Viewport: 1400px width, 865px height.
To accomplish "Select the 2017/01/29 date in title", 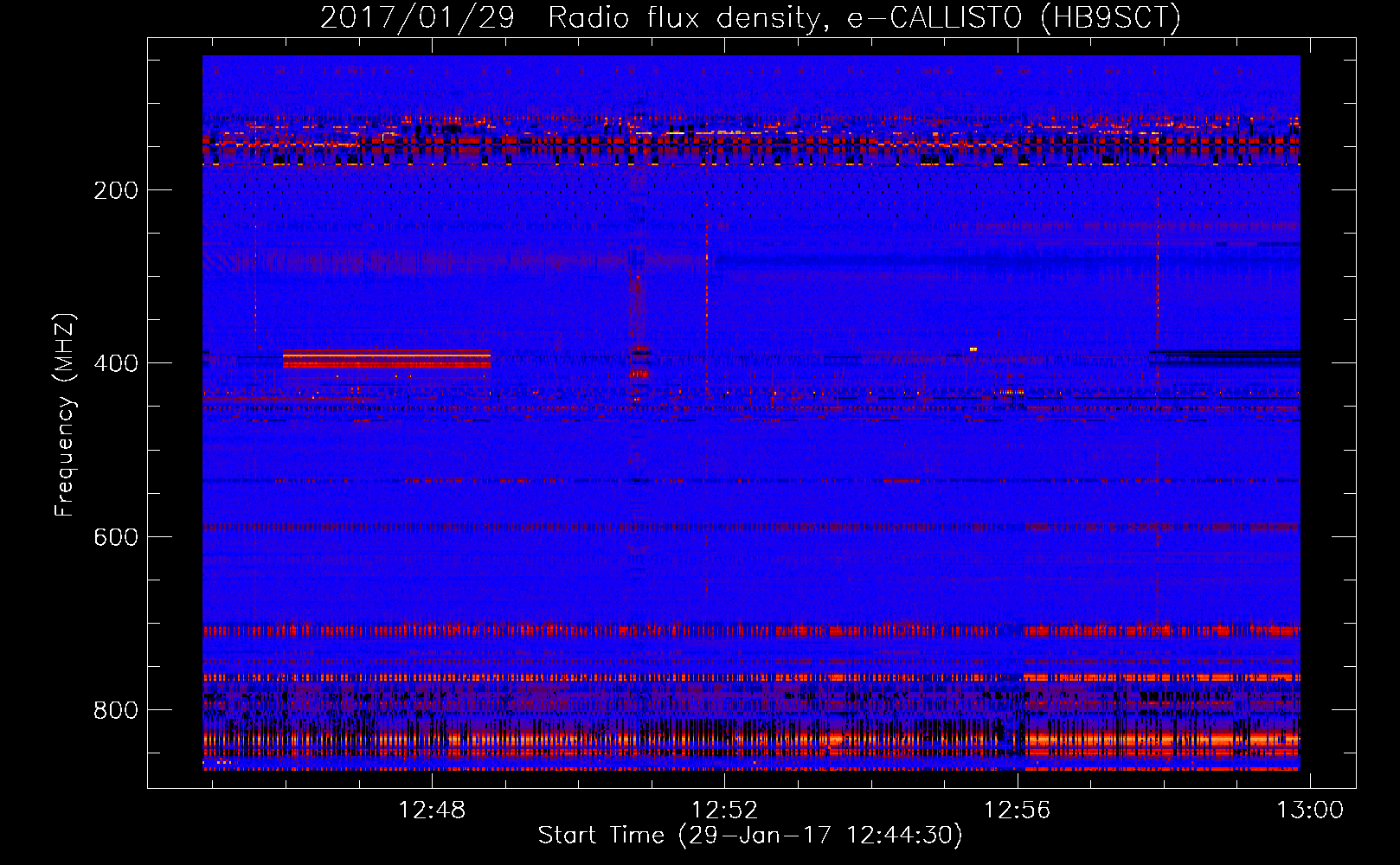I will (x=417, y=17).
